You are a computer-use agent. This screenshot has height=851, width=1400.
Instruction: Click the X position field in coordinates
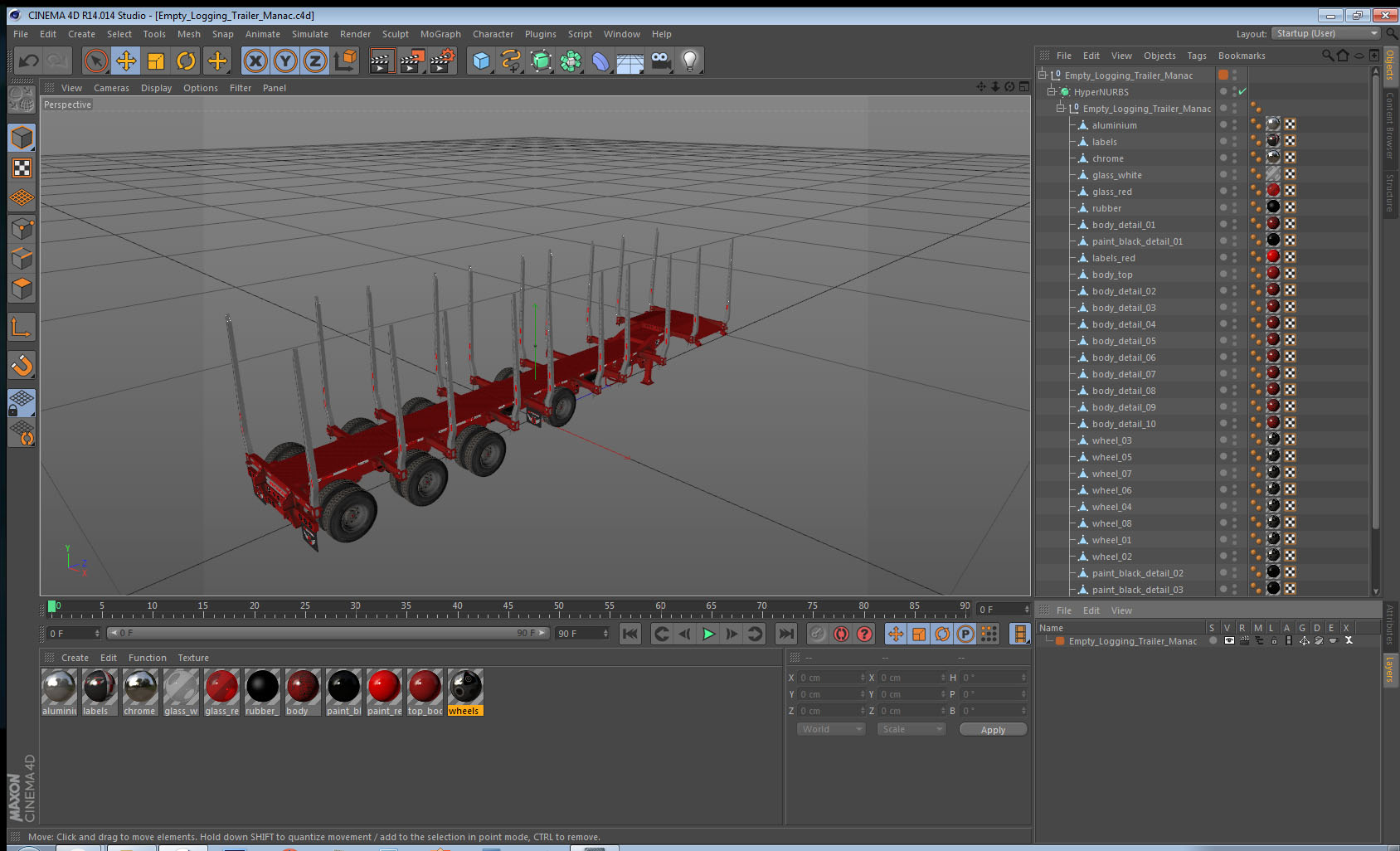(x=831, y=678)
